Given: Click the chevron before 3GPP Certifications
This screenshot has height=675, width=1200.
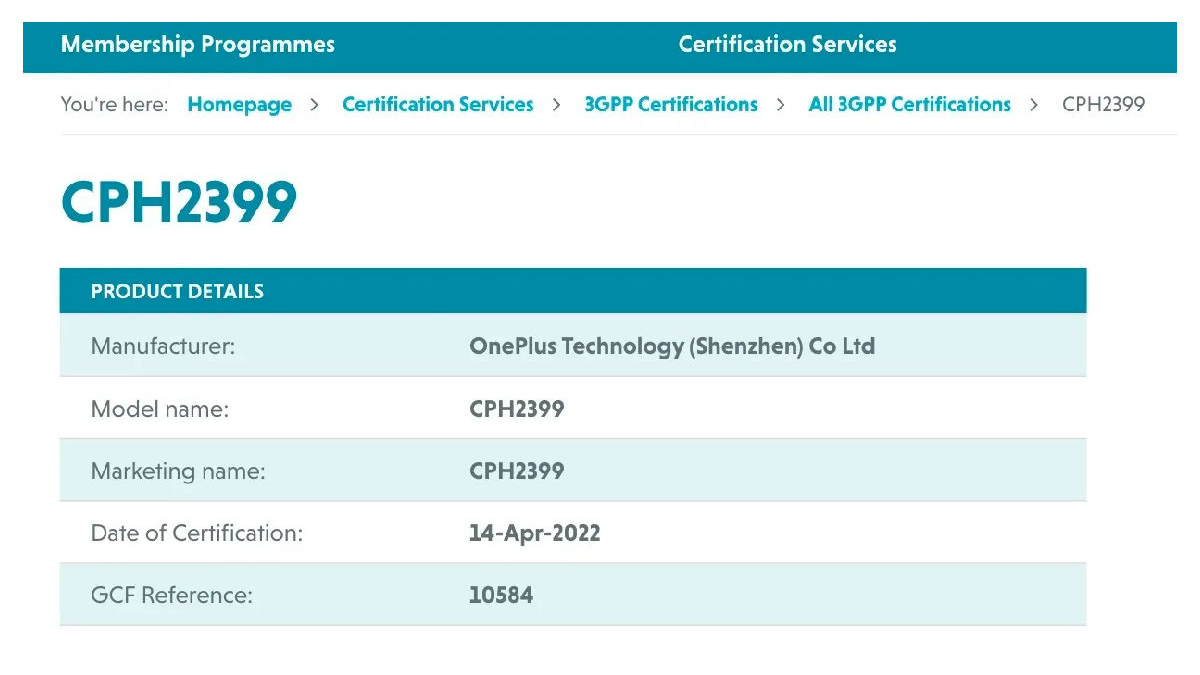Looking at the screenshot, I should click(557, 105).
